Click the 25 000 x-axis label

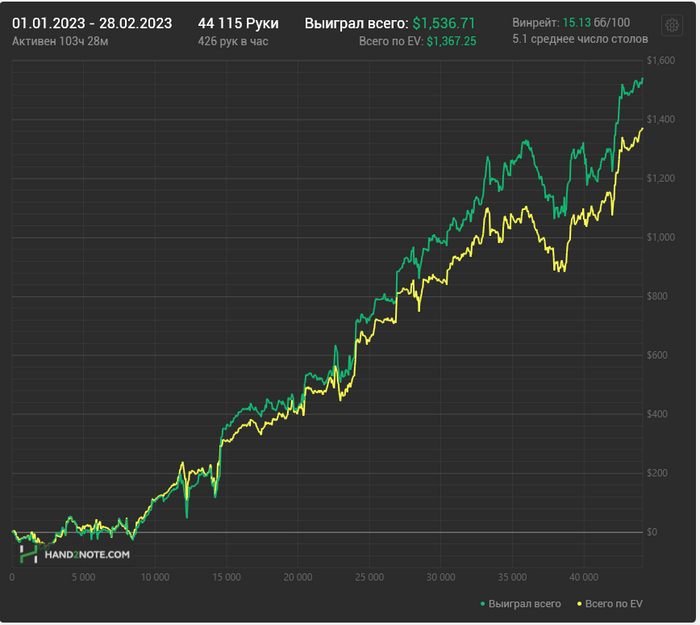click(x=369, y=577)
